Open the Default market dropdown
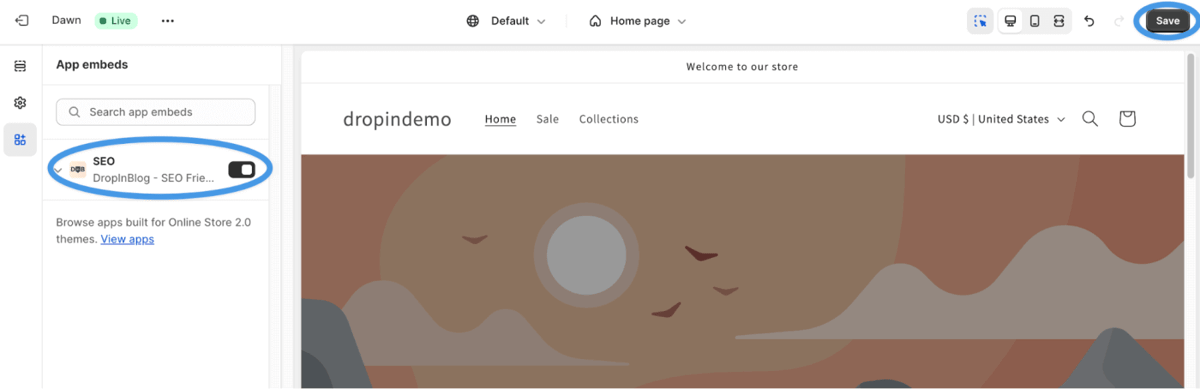 tap(506, 21)
